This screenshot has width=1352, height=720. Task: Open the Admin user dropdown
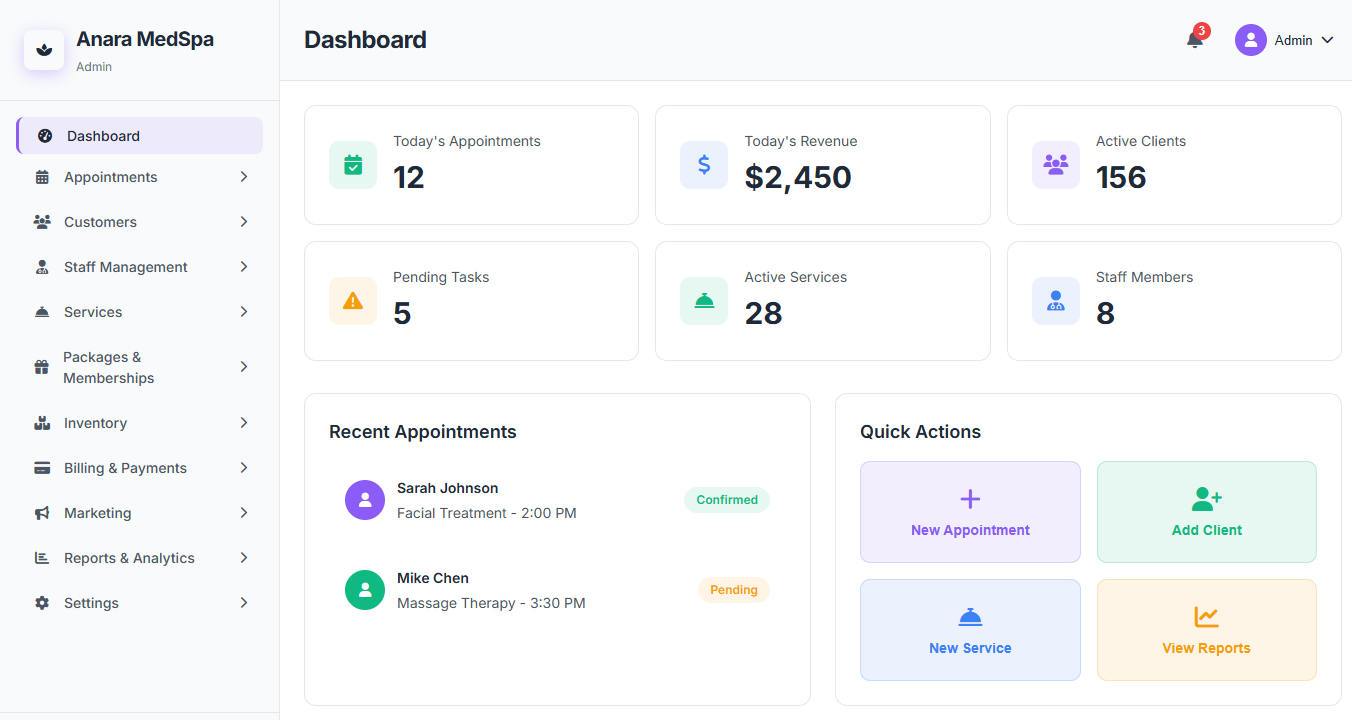click(x=1285, y=40)
